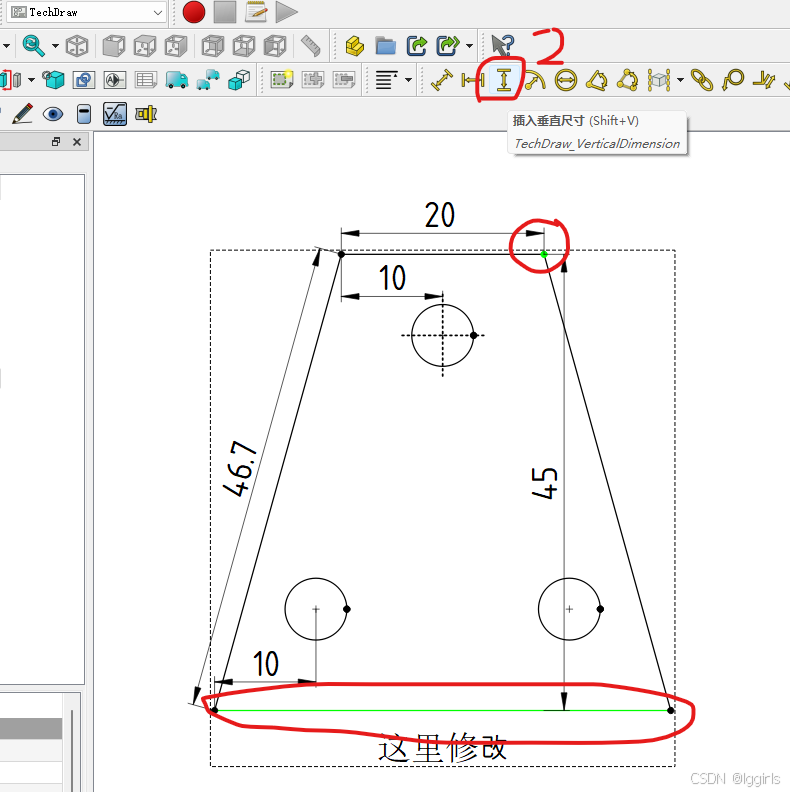790x792 pixels.
Task: Insert a balloon annotation
Action: coord(733,80)
